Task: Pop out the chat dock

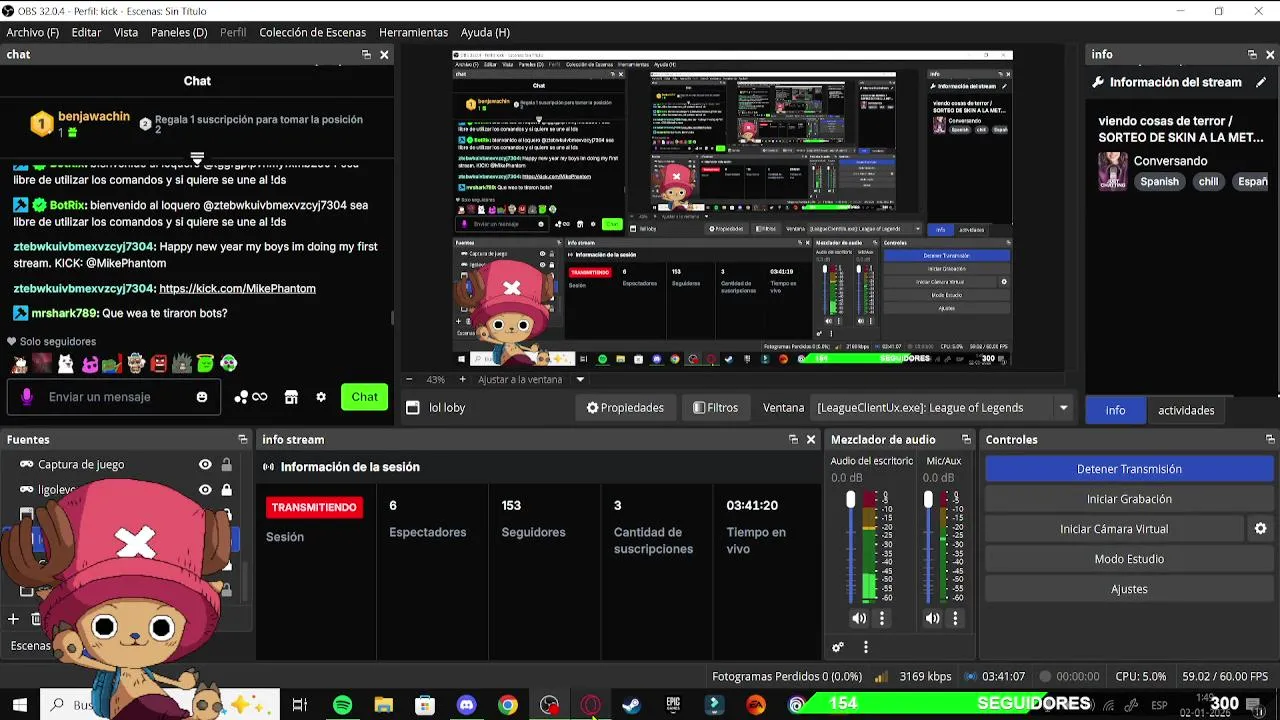Action: pos(366,55)
